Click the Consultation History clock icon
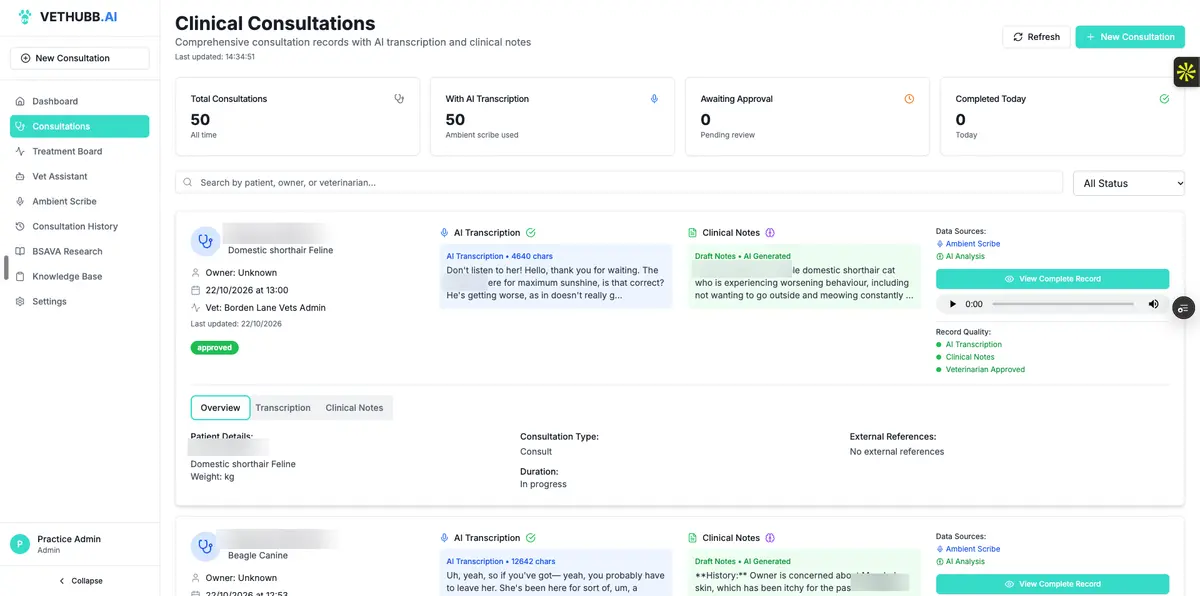 click(x=21, y=226)
